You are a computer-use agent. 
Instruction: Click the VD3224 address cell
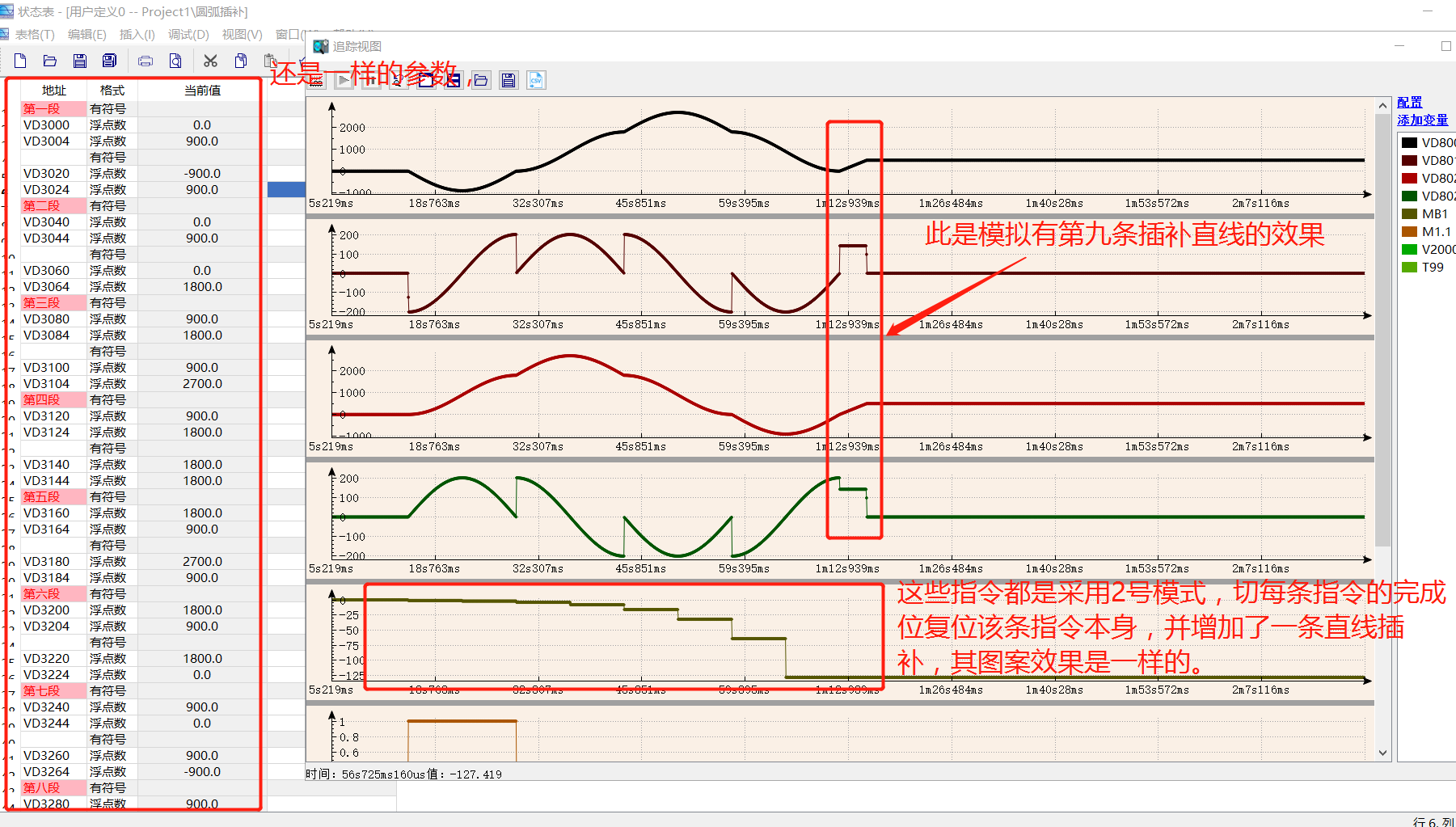coord(53,675)
